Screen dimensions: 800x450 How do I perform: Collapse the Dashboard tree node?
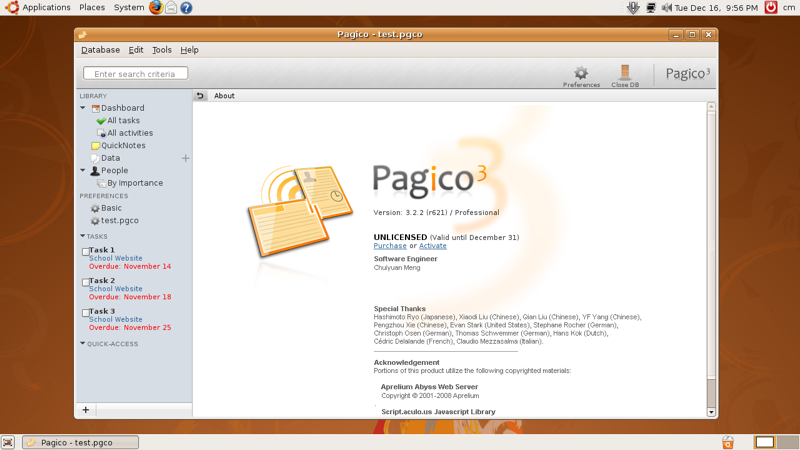(x=83, y=108)
